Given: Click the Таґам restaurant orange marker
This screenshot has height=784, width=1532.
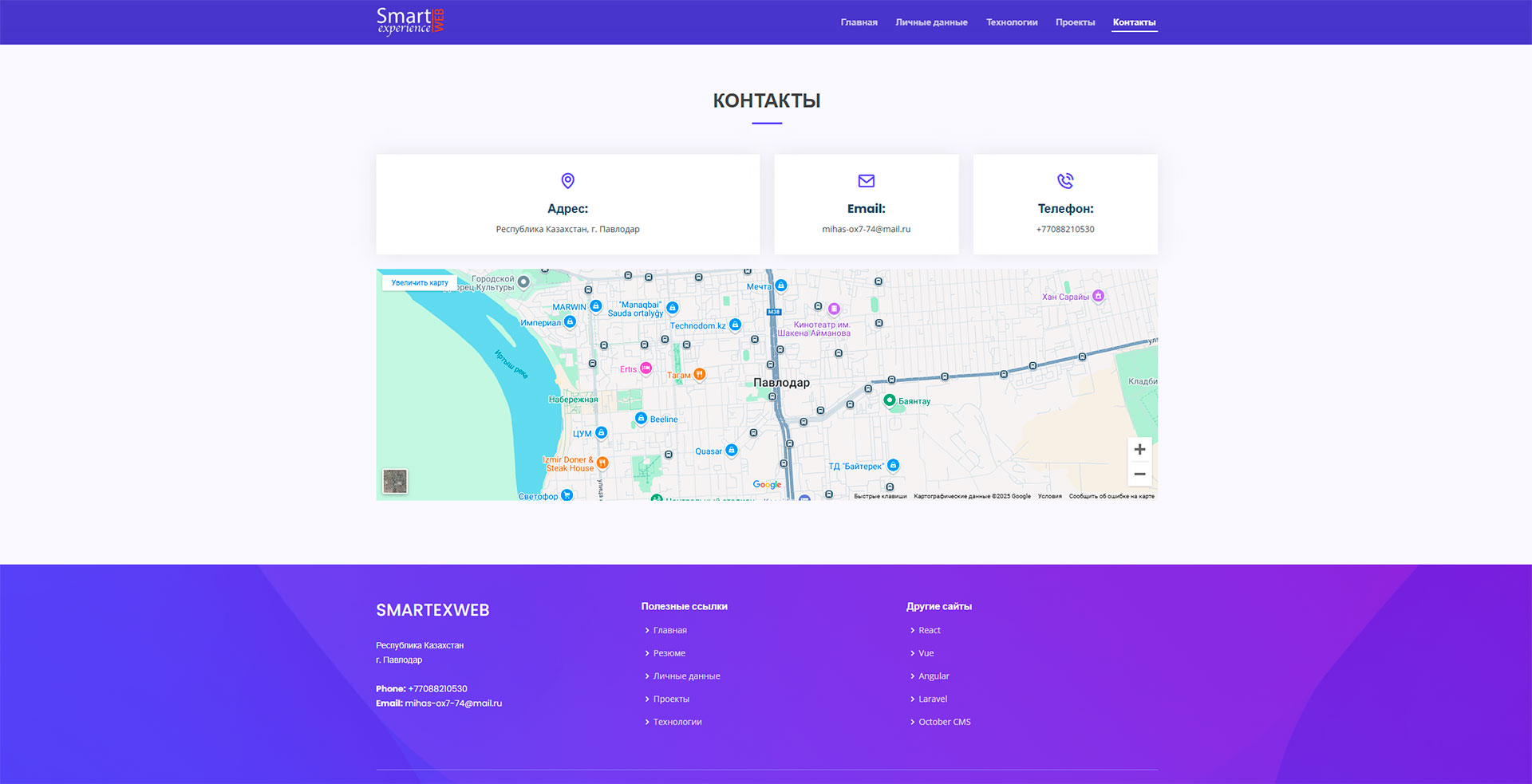Looking at the screenshot, I should pyautogui.click(x=699, y=374).
